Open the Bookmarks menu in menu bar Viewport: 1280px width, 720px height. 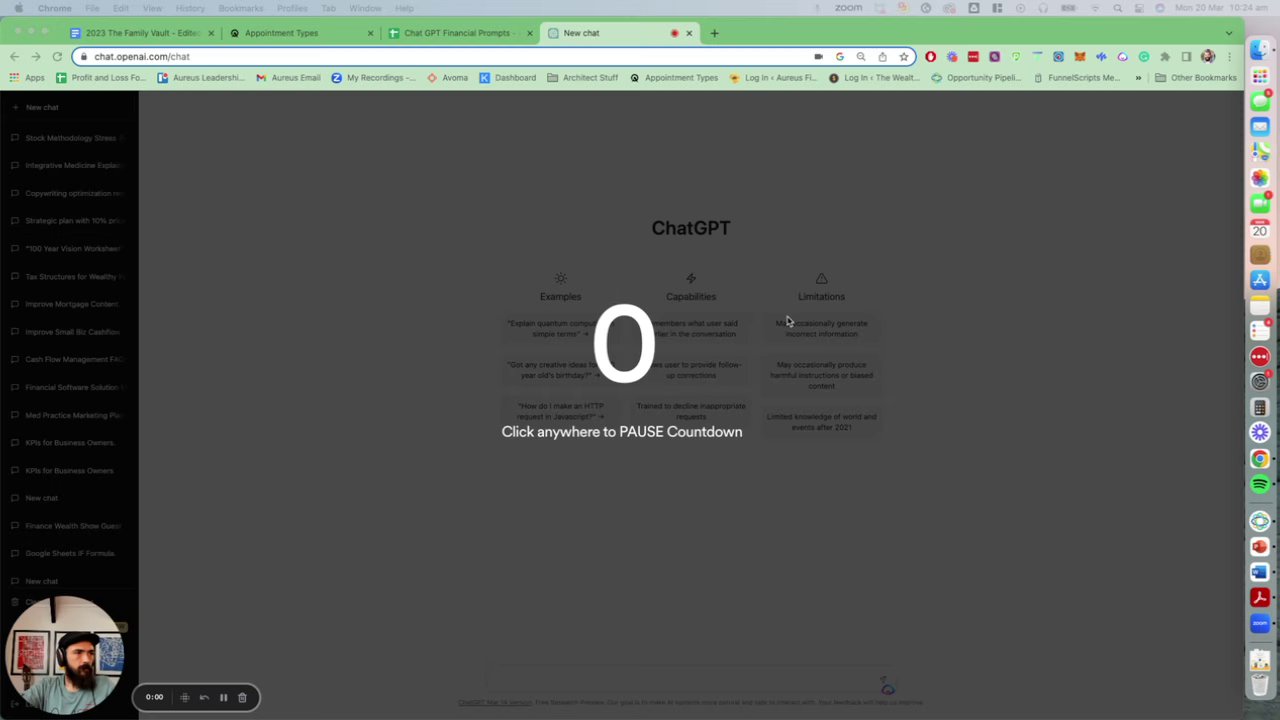241,8
